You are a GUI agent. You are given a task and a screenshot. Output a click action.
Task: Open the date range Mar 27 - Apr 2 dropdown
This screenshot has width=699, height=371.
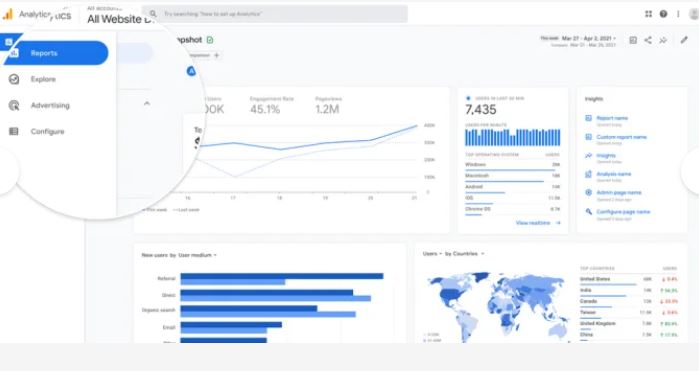[x=588, y=38]
